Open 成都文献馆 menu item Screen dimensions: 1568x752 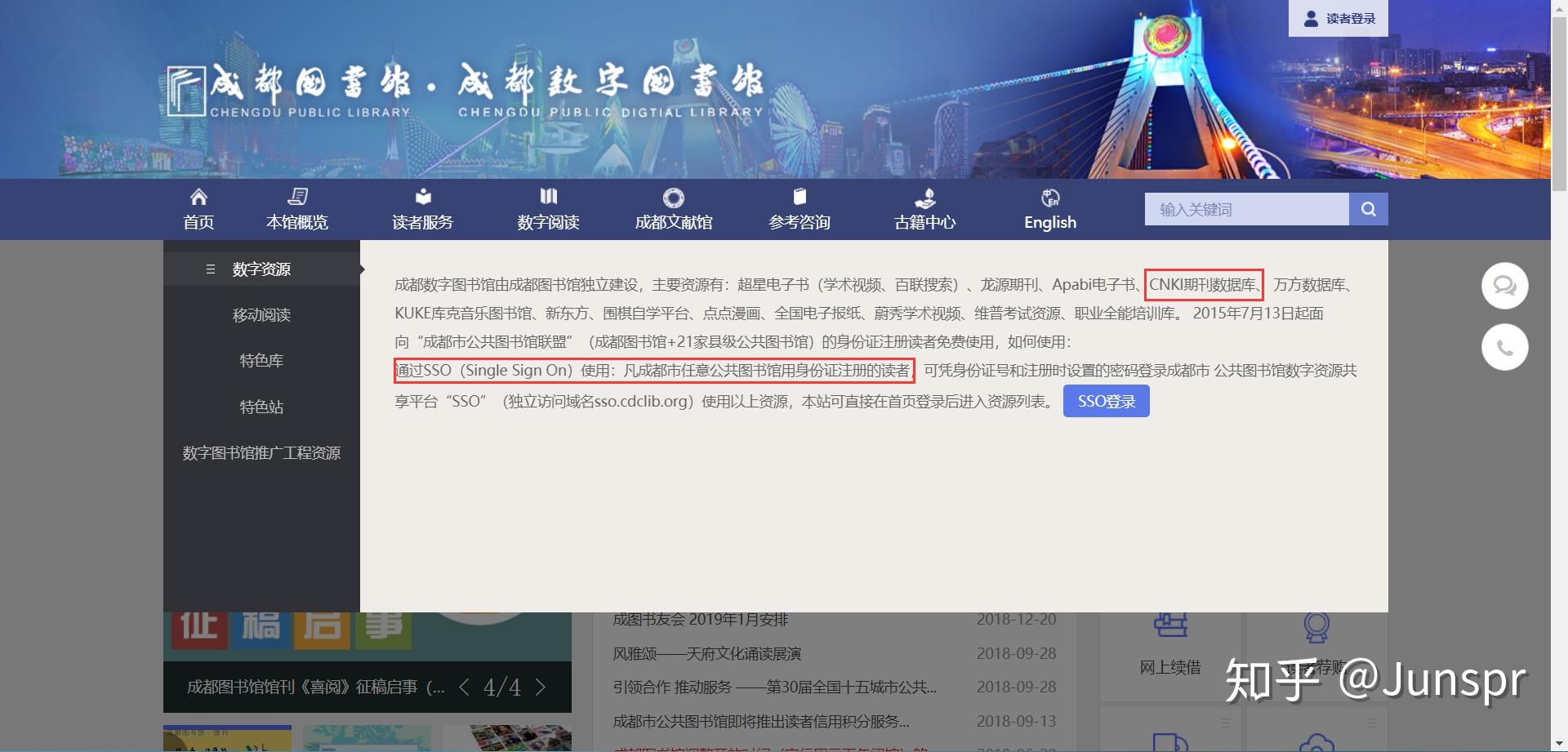pyautogui.click(x=674, y=222)
